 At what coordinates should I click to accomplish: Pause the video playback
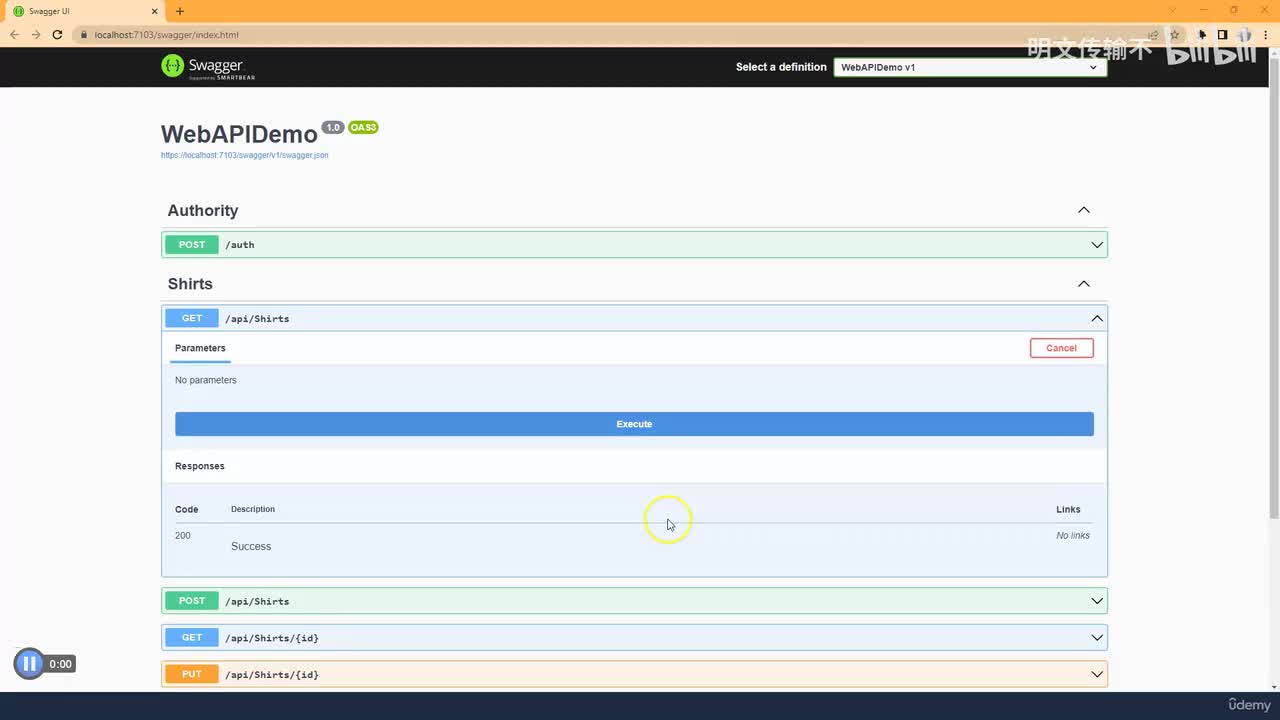[x=29, y=663]
